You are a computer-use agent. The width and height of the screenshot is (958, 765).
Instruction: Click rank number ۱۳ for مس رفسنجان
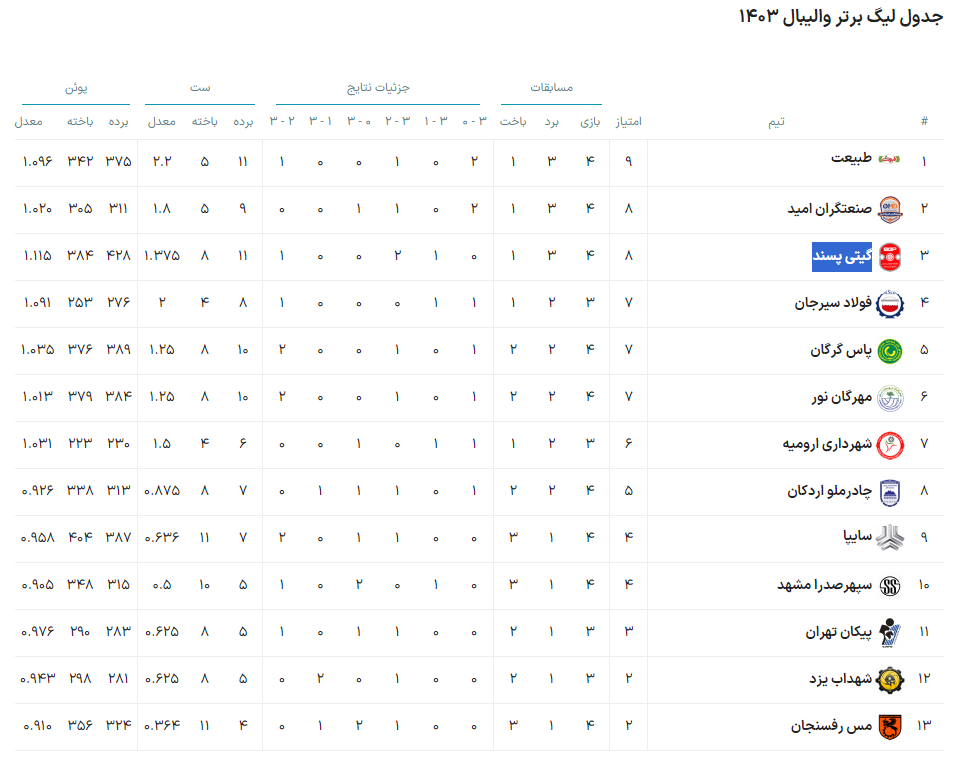point(924,726)
